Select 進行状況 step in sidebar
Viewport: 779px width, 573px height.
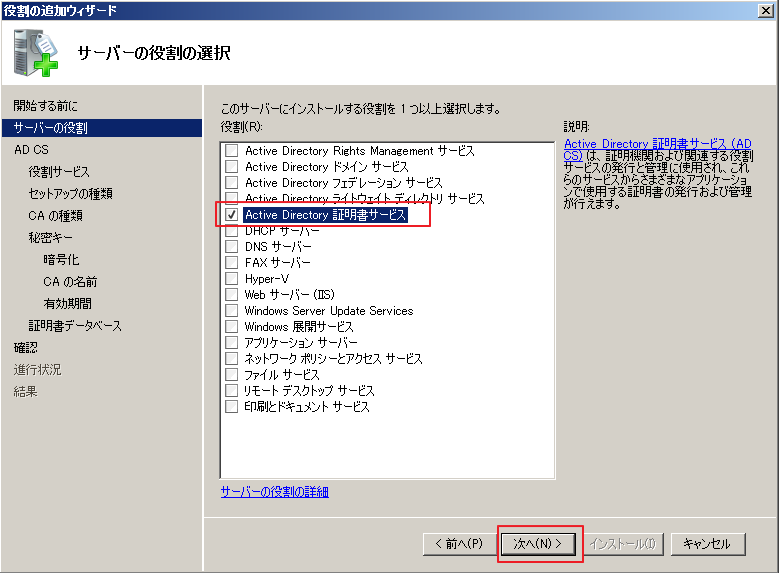37,370
